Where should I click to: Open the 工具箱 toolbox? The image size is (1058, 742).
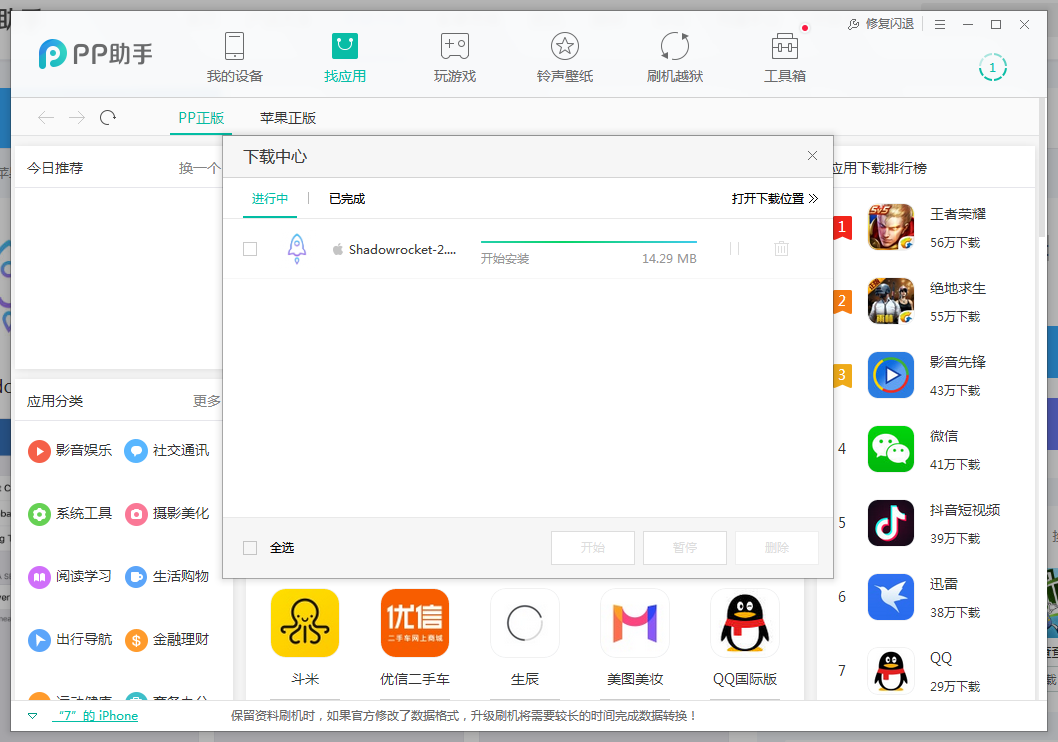point(785,58)
